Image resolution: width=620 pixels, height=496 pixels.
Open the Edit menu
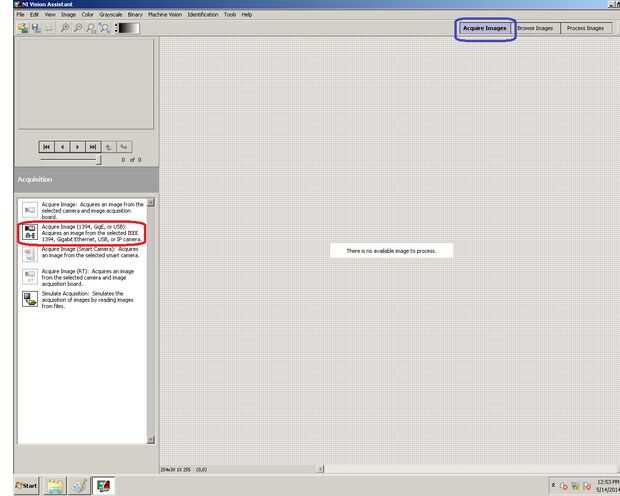pyautogui.click(x=34, y=15)
